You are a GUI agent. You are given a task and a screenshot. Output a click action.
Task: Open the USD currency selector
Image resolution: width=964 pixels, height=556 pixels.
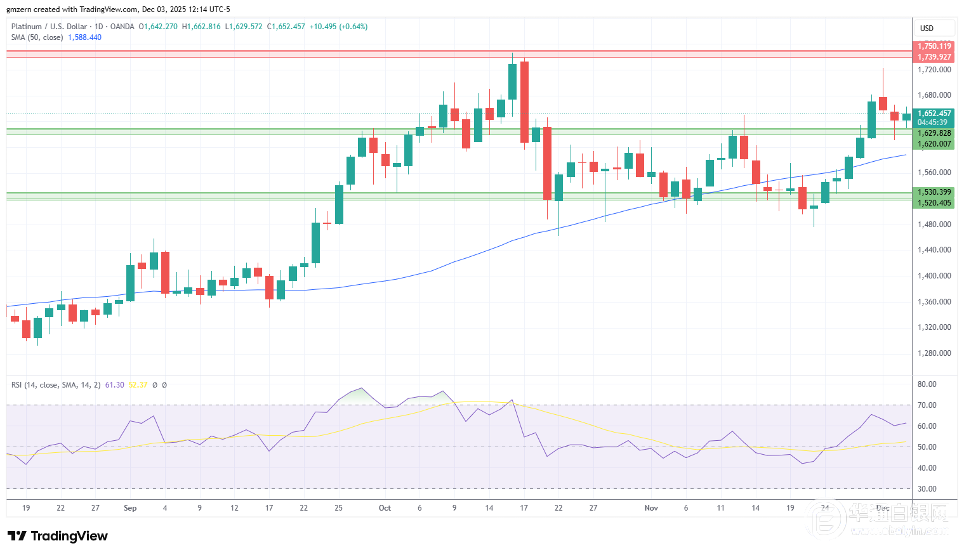[926, 27]
